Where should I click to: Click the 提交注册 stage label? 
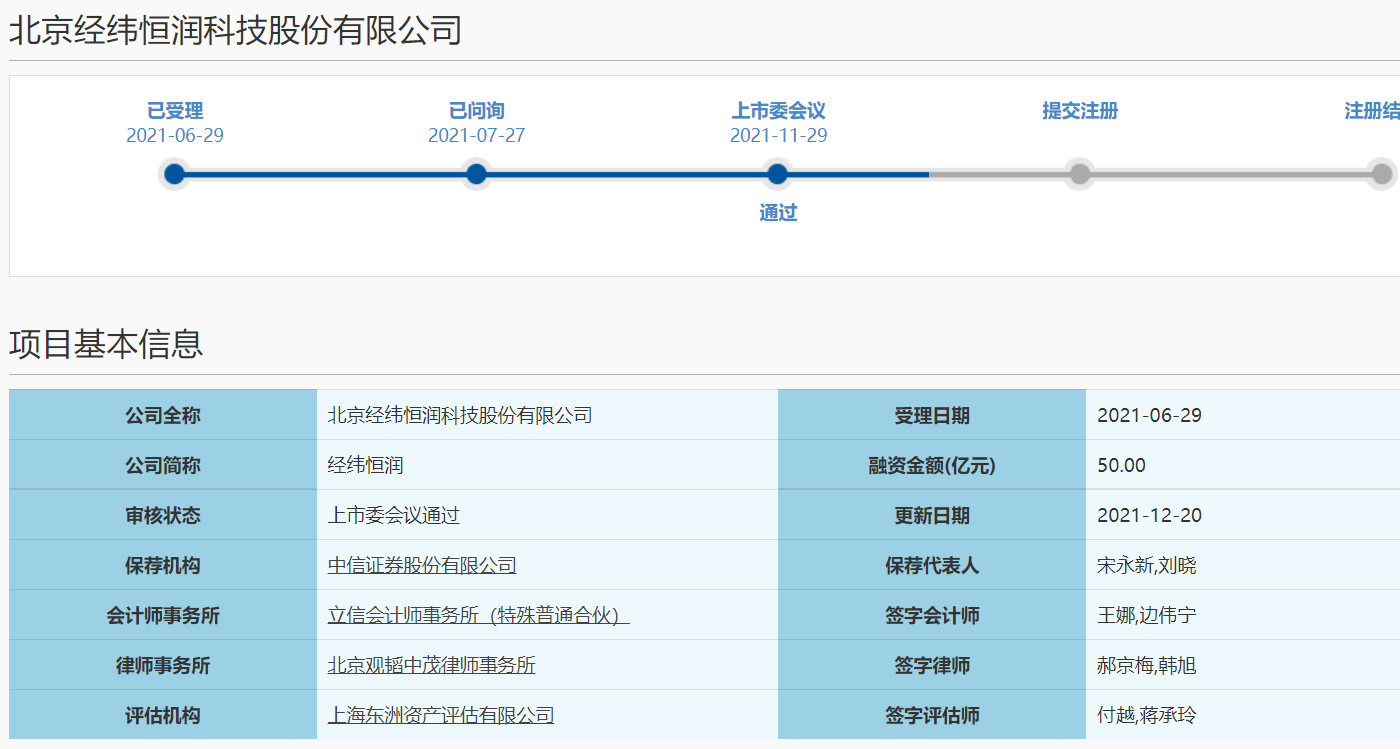coord(1079,111)
